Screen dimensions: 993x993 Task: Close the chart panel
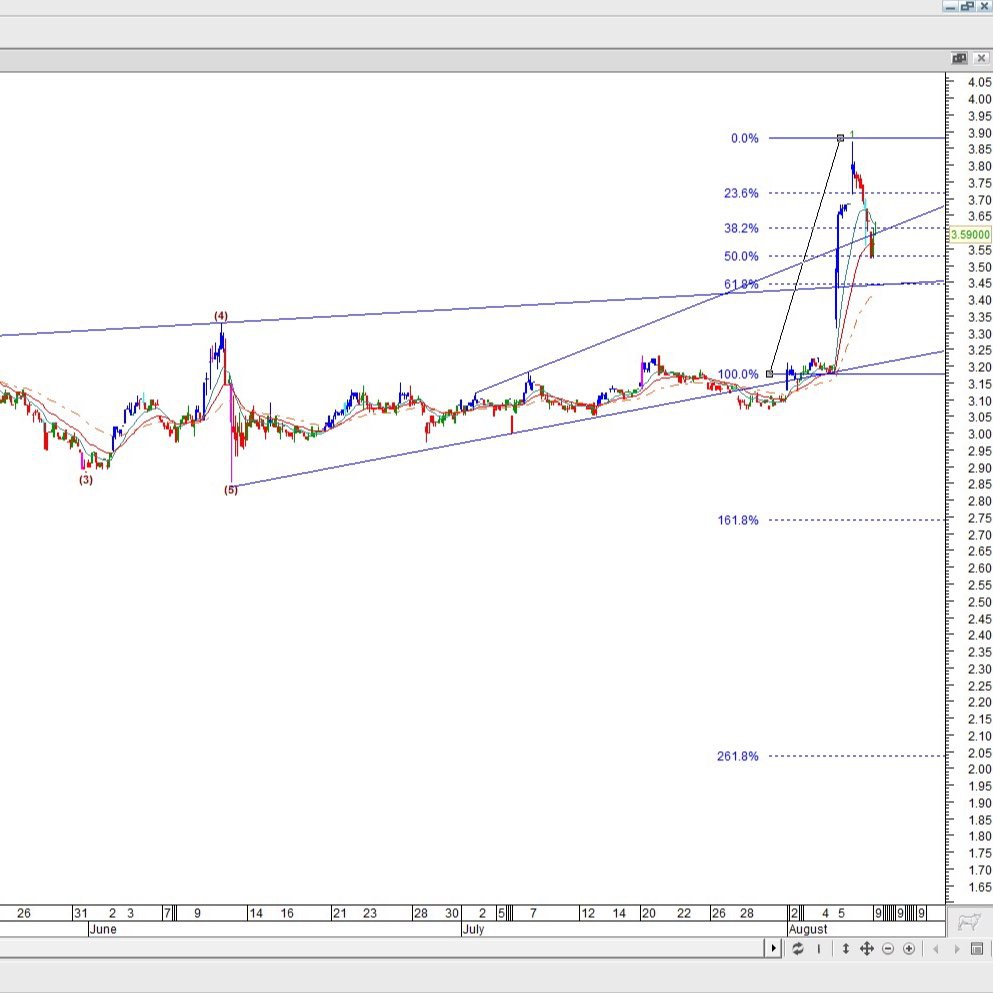981,58
